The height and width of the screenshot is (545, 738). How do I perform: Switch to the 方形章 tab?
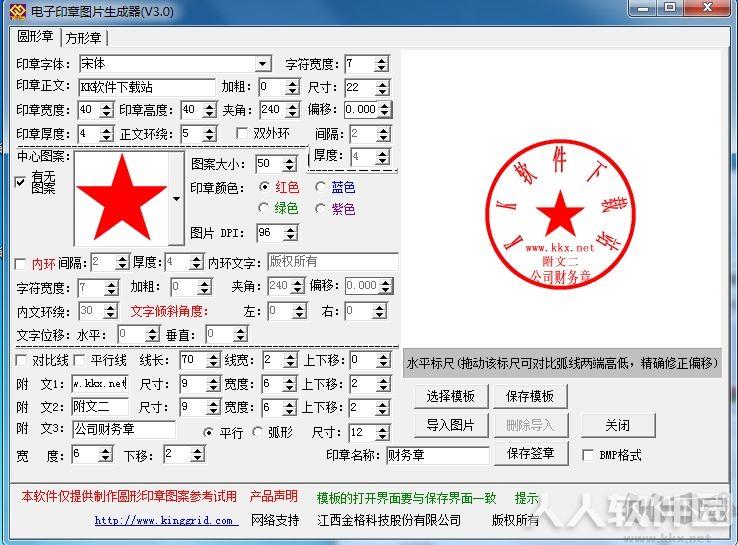point(84,38)
